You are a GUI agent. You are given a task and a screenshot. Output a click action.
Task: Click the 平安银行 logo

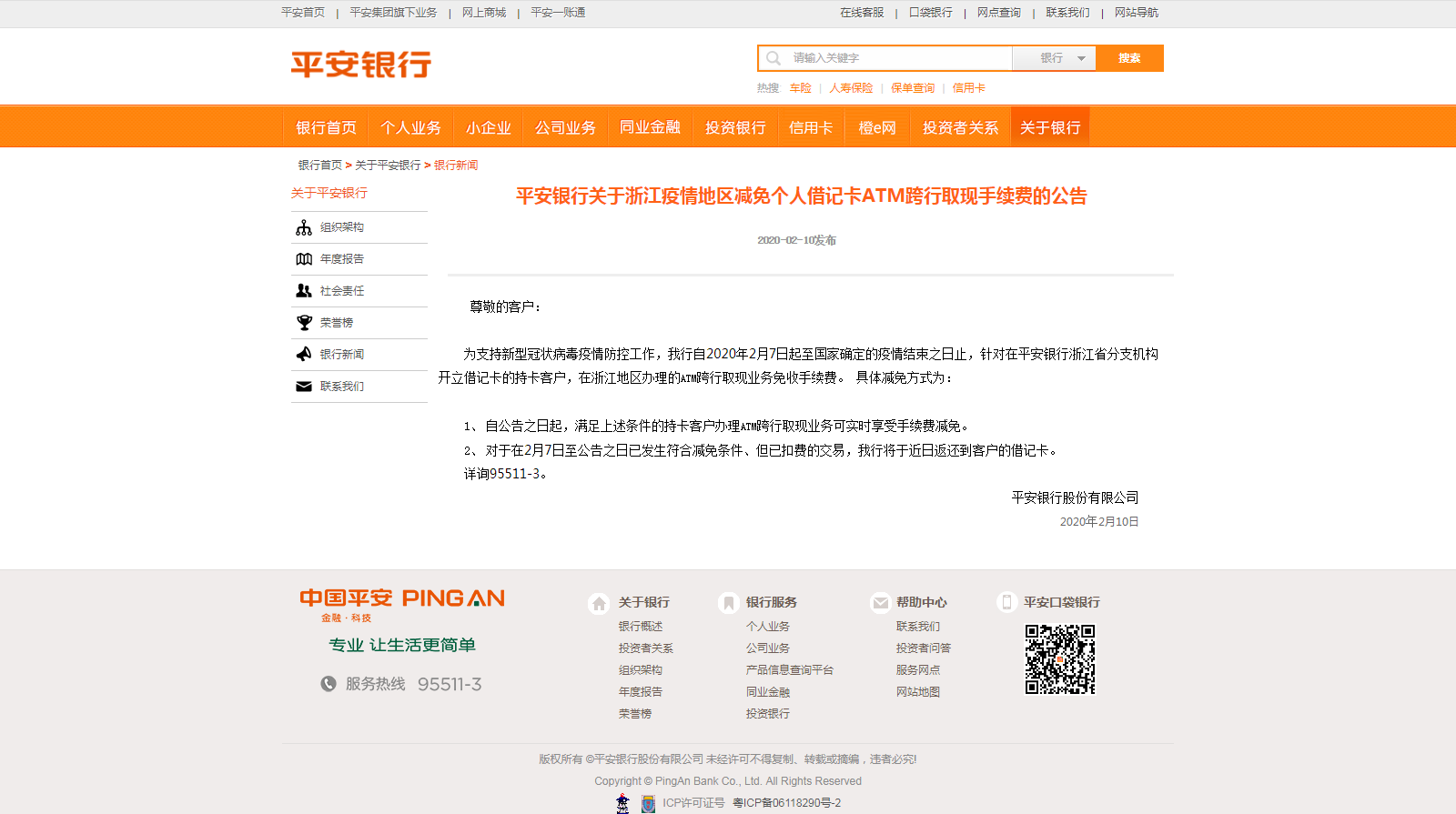361,65
